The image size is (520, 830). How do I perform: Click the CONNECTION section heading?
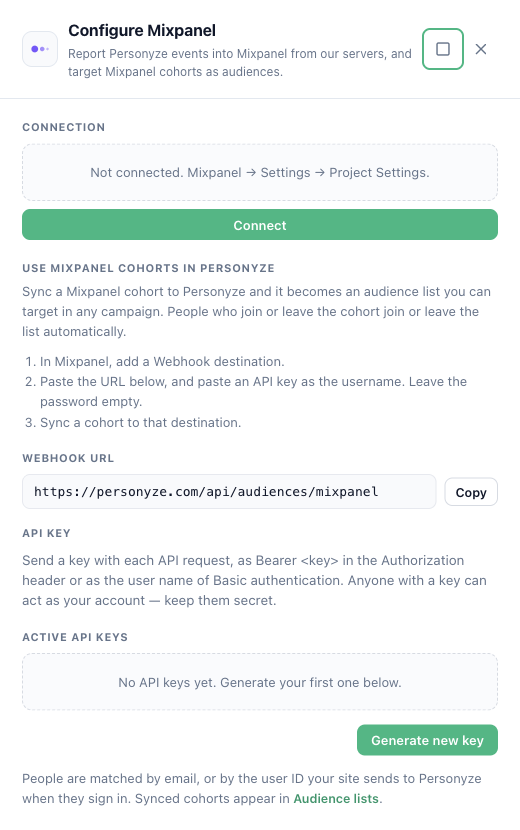(64, 127)
